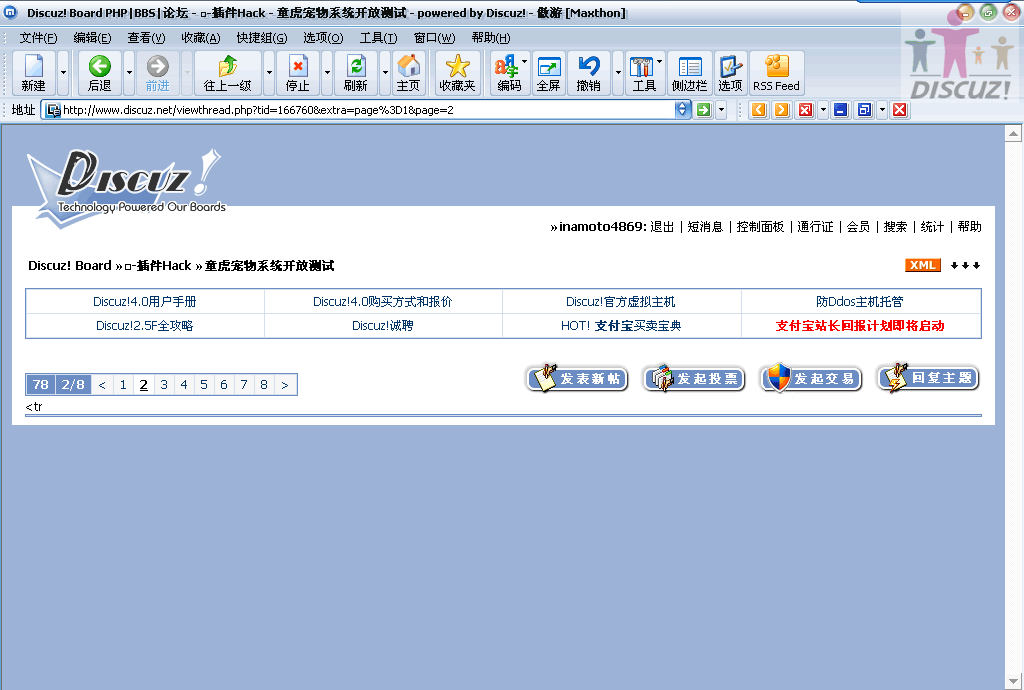Image resolution: width=1024 pixels, height=690 pixels.
Task: Toggle the sidebar panel
Action: click(x=689, y=72)
